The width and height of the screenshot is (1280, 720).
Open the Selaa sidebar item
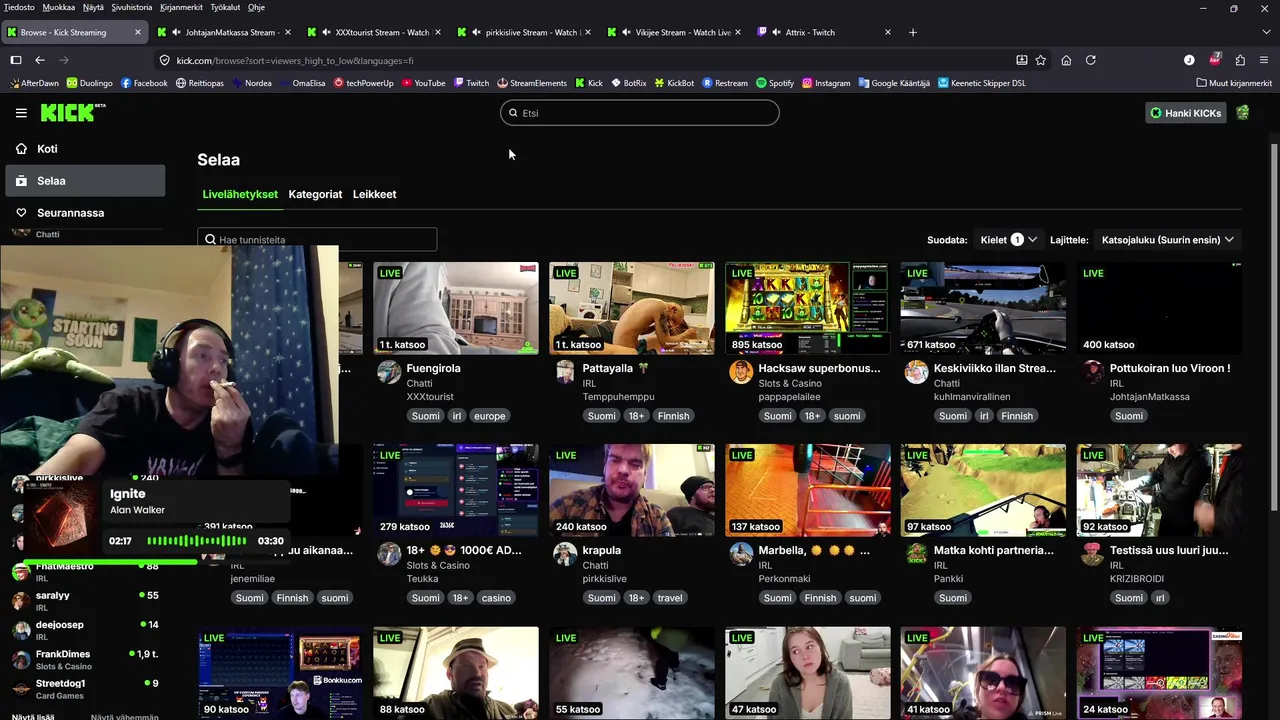pyautogui.click(x=85, y=181)
